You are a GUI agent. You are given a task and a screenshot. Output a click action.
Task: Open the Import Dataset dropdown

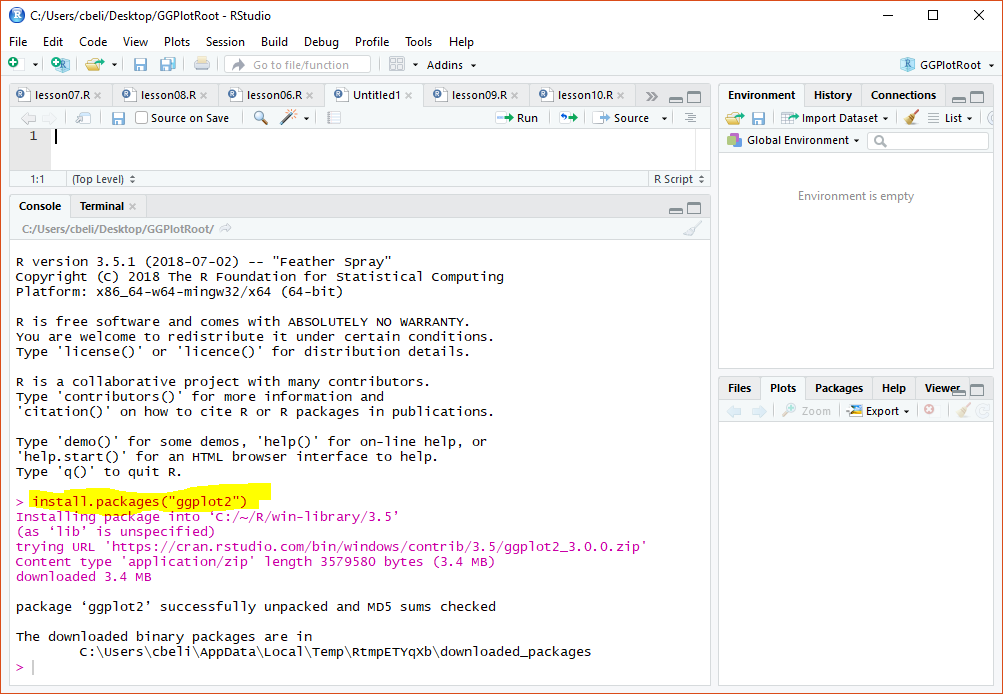coord(835,118)
